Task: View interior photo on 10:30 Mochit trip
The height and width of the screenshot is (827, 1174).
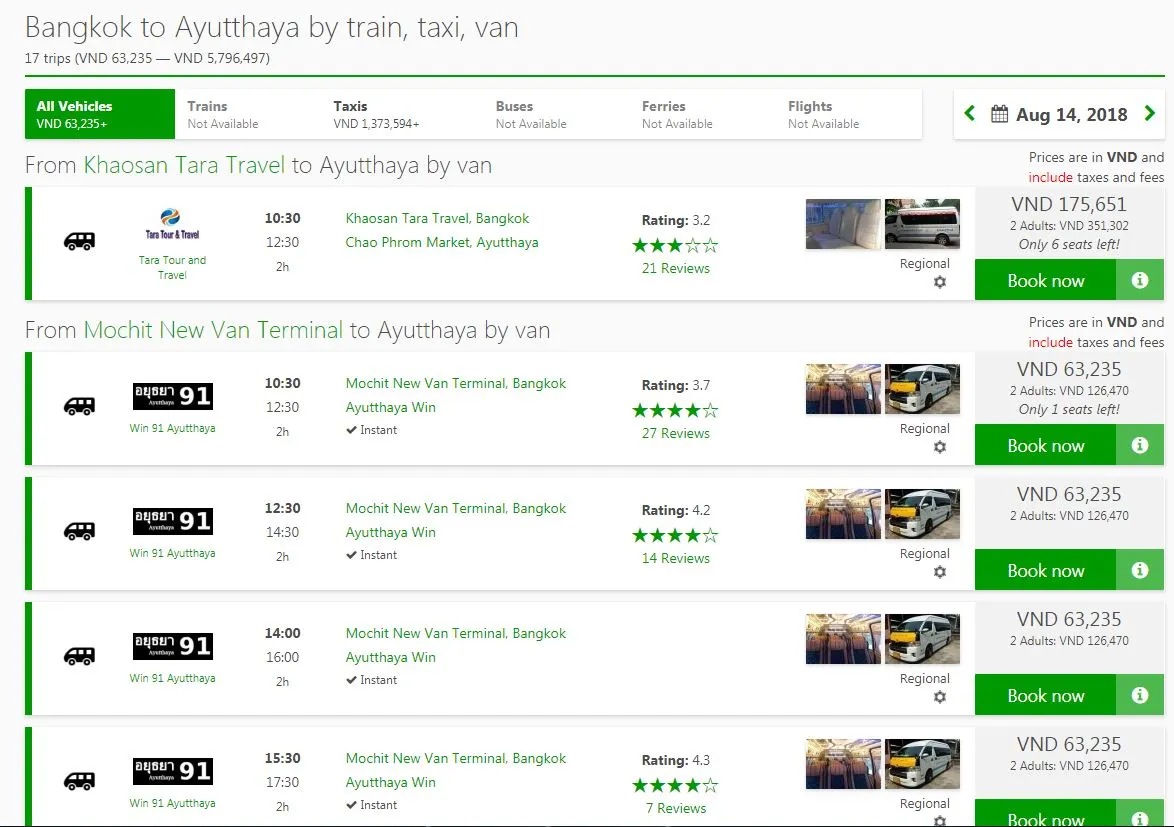Action: pos(843,389)
